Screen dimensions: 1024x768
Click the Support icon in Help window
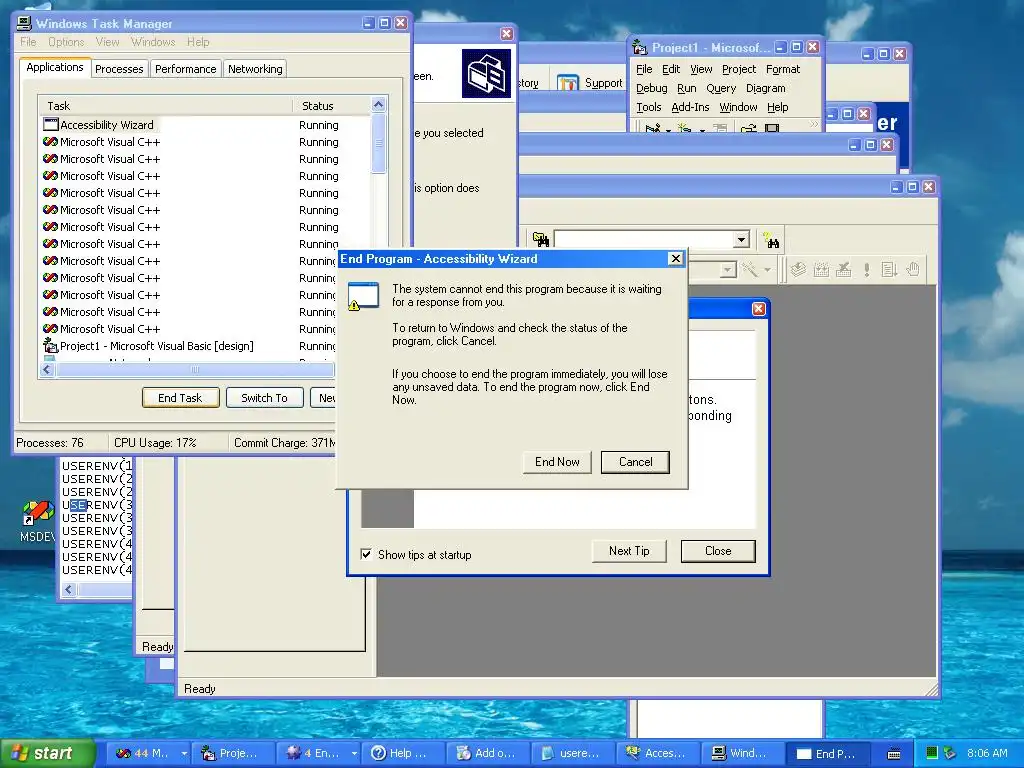568,83
